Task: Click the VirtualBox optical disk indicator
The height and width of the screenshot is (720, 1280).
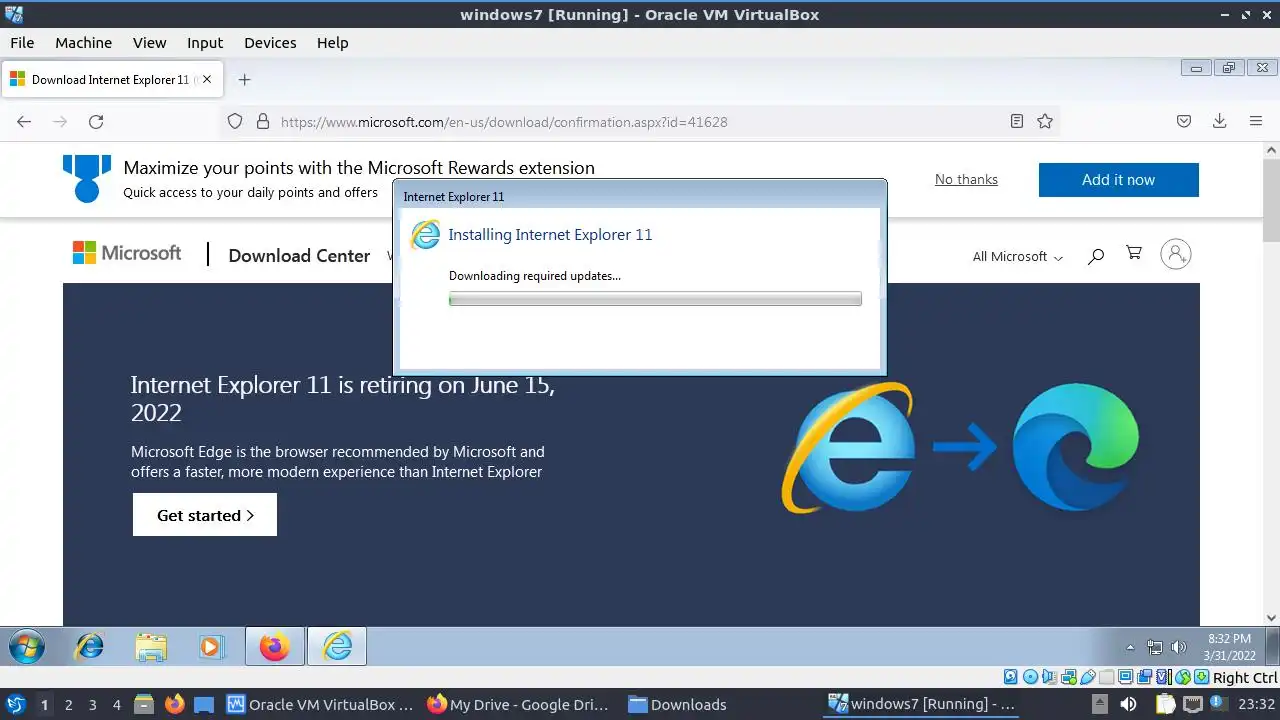Action: (x=1031, y=678)
